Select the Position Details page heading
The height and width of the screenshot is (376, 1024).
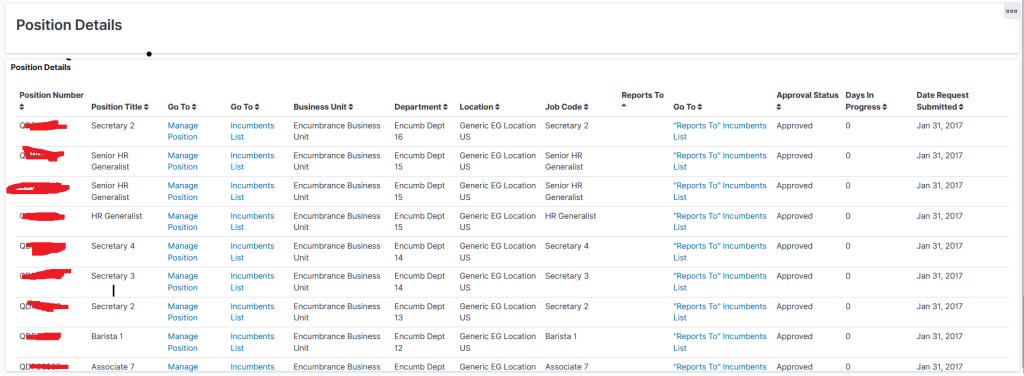point(69,25)
